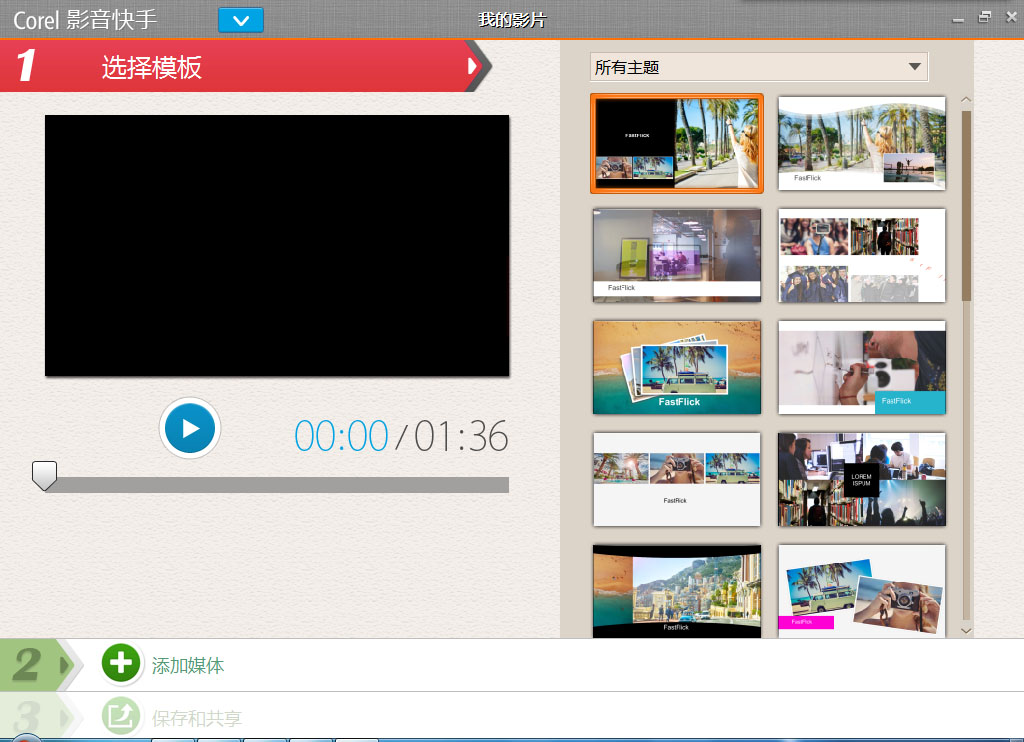Image resolution: width=1024 pixels, height=742 pixels.
Task: Open the 选择模板 step tab
Action: [245, 66]
